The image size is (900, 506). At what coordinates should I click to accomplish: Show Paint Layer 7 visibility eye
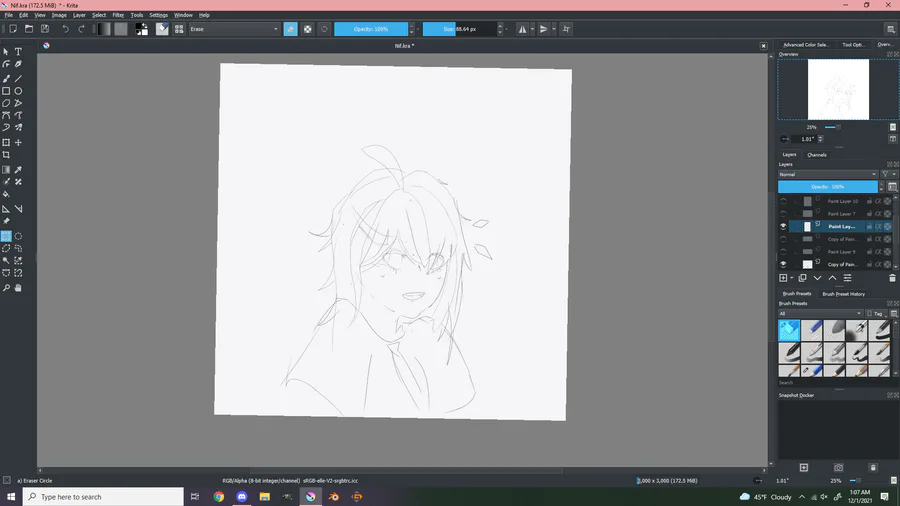783,214
